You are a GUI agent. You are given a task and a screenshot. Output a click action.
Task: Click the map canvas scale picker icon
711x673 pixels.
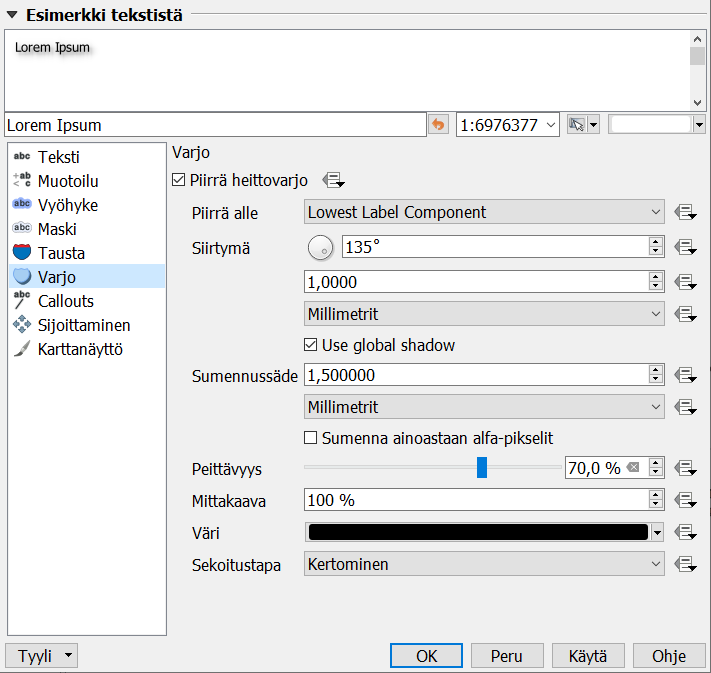[577, 125]
